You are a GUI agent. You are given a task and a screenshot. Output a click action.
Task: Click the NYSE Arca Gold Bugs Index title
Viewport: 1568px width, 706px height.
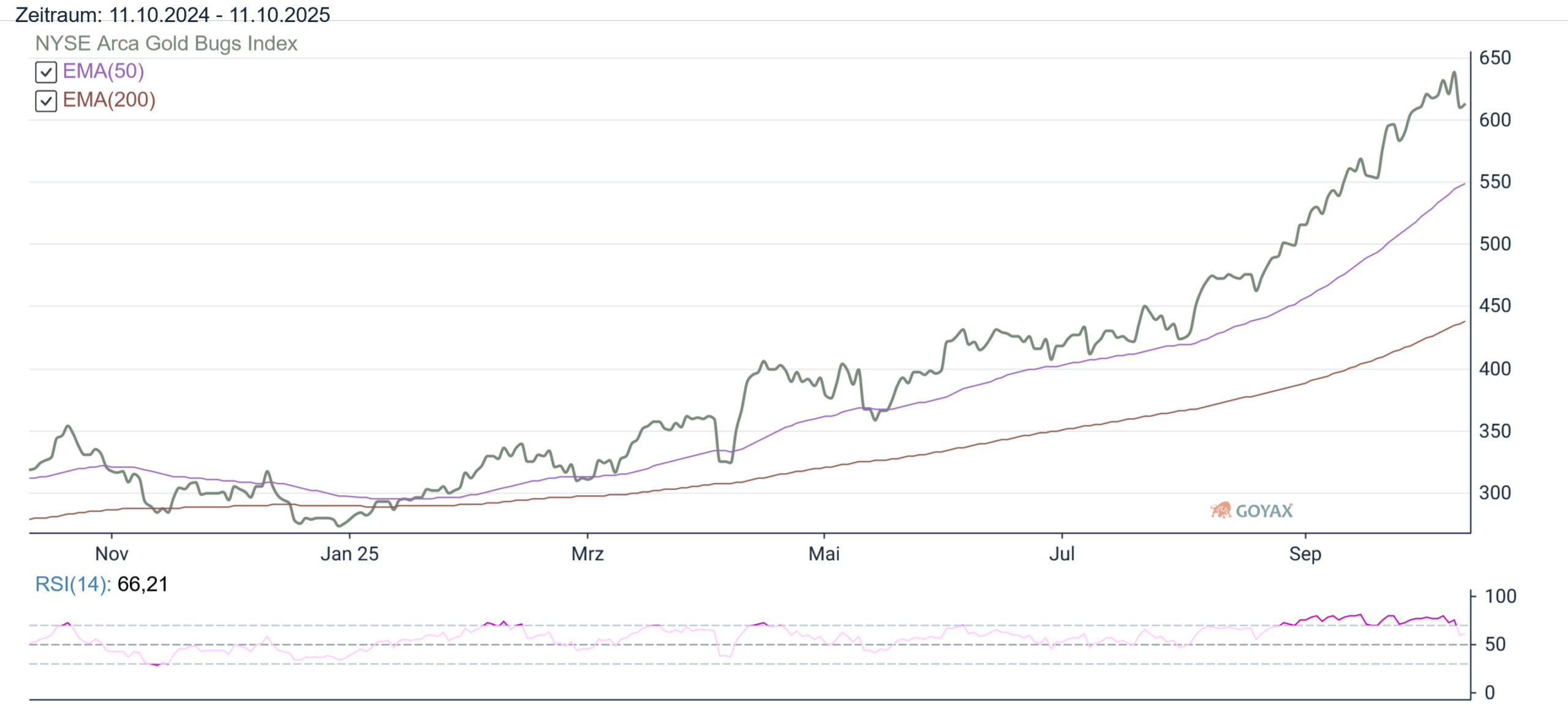point(166,44)
